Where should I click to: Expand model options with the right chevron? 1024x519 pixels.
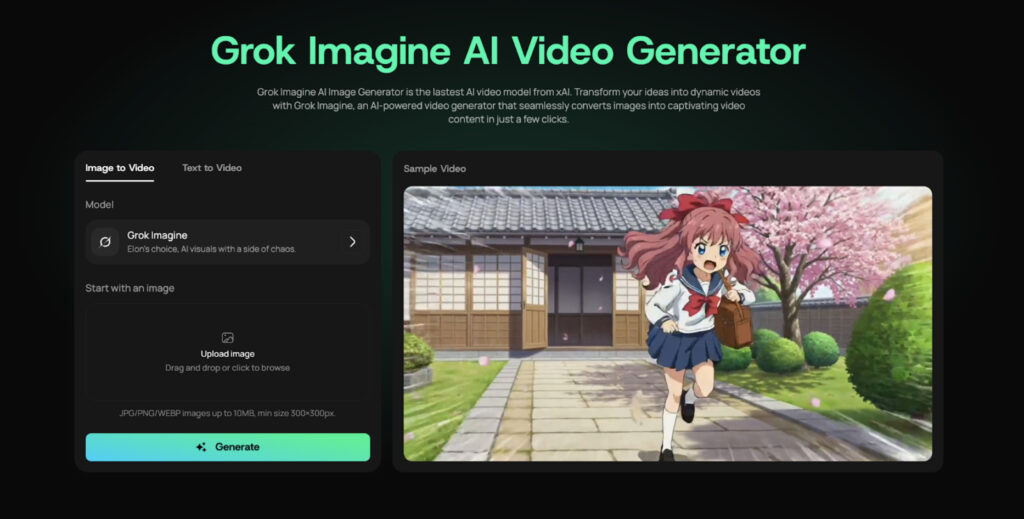click(x=352, y=242)
